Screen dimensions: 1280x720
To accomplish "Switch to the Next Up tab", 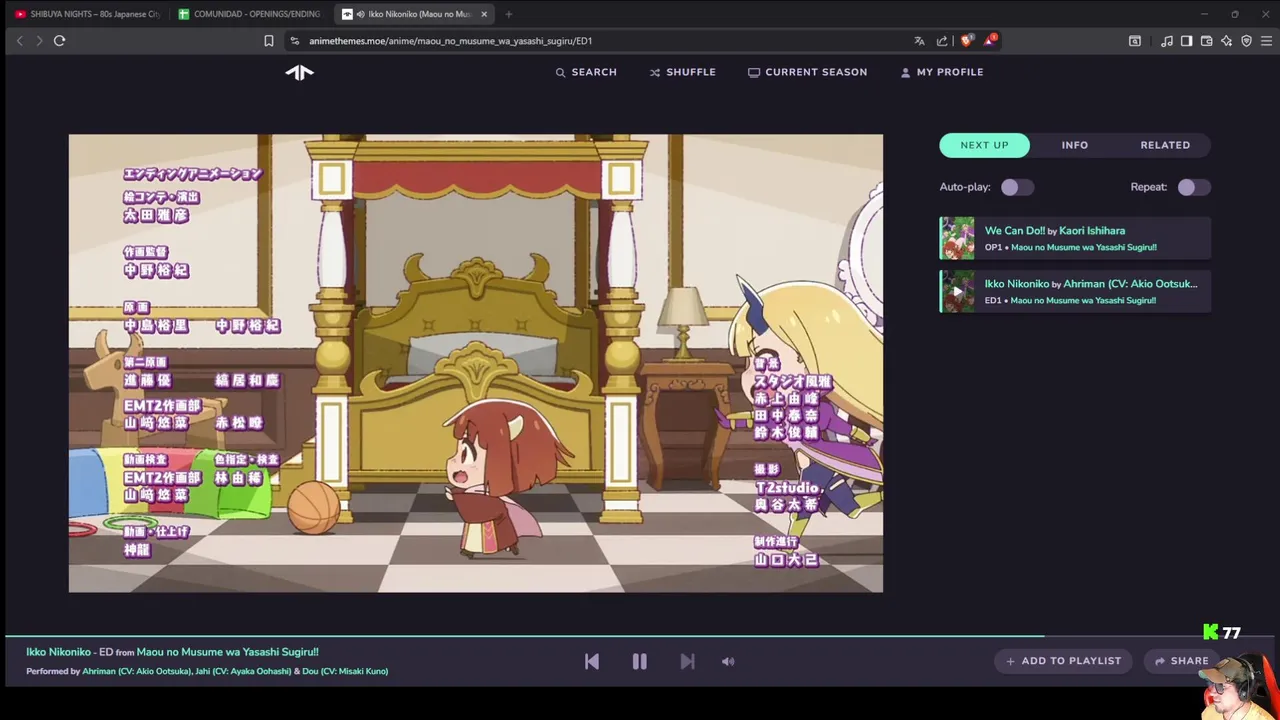I will [x=984, y=145].
